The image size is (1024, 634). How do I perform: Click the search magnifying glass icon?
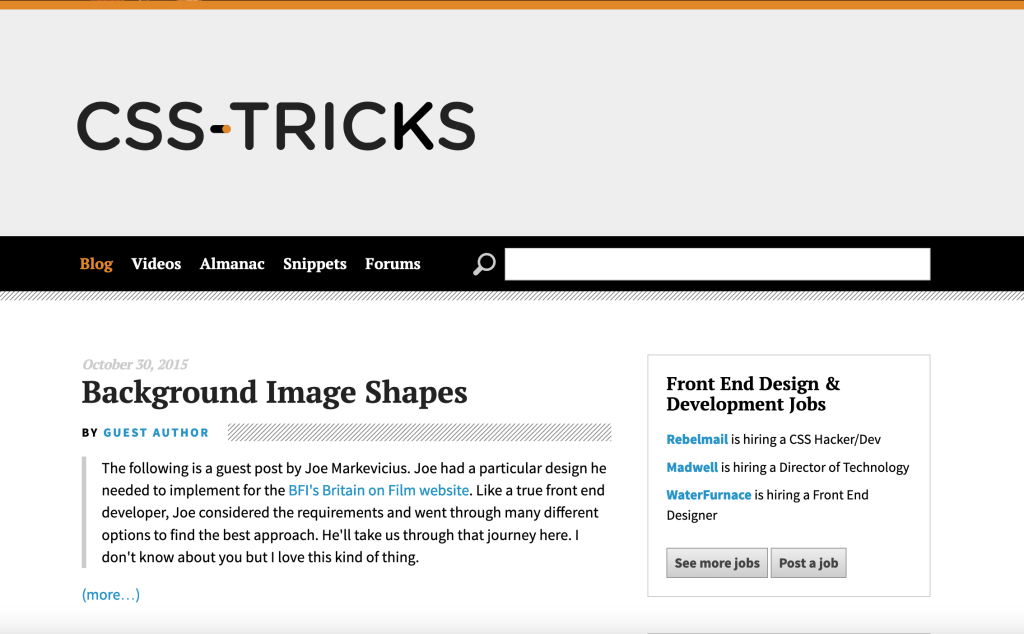point(484,264)
